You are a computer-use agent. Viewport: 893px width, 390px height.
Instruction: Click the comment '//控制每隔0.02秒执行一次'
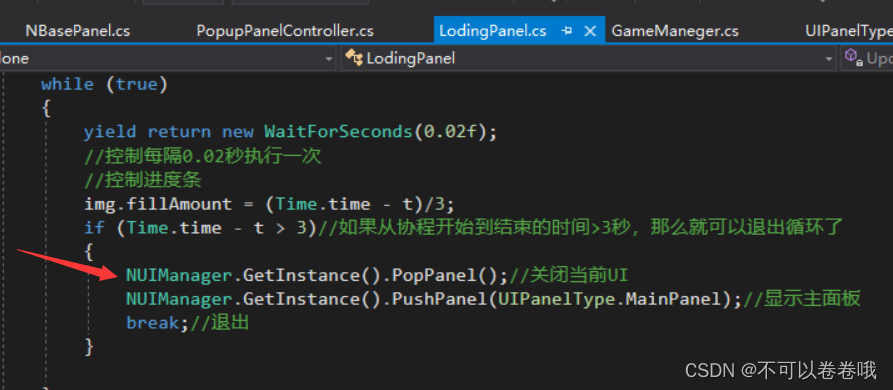pos(202,157)
